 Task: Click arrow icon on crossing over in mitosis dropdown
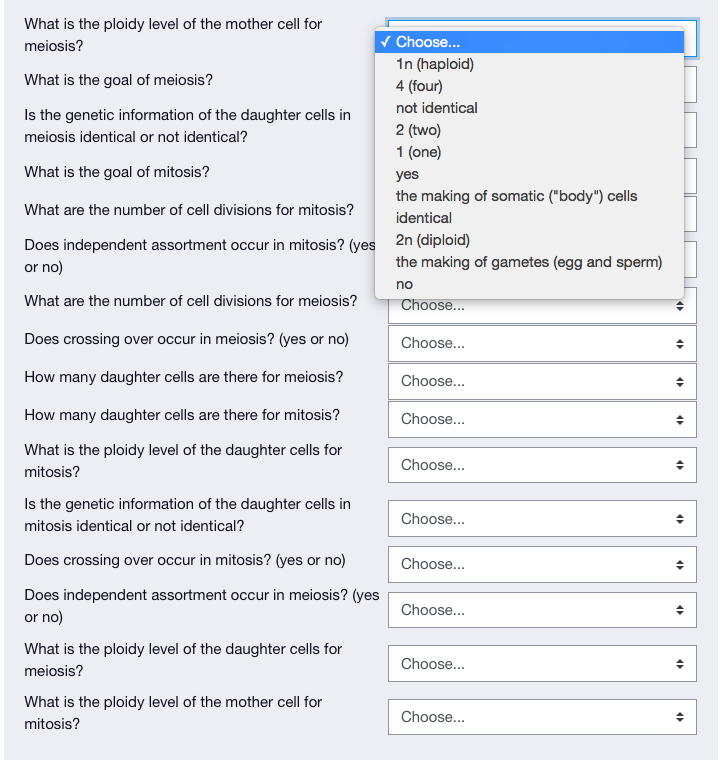680,564
